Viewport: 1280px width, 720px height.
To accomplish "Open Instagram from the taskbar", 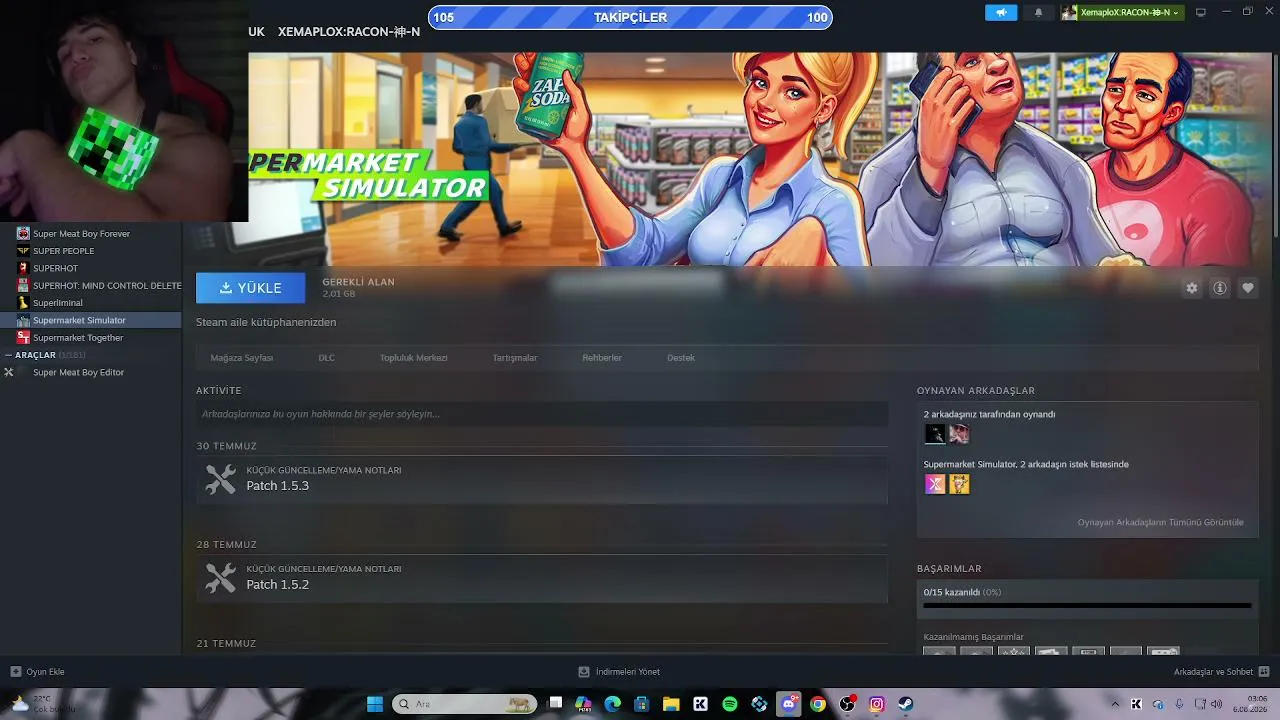I will point(877,704).
